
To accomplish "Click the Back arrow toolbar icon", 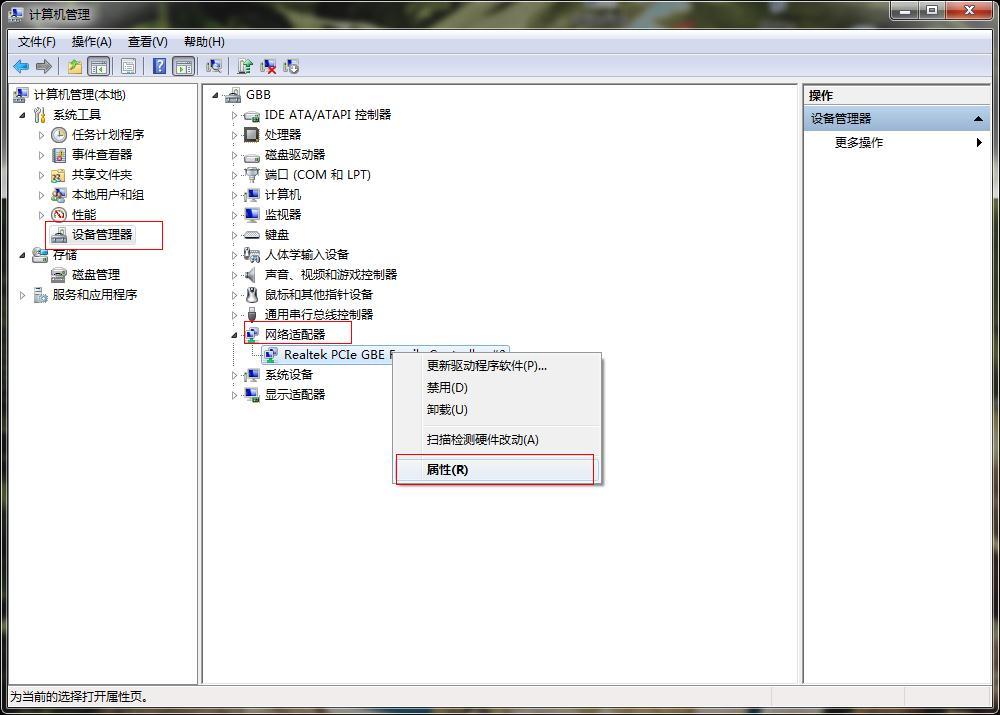I will tap(21, 66).
